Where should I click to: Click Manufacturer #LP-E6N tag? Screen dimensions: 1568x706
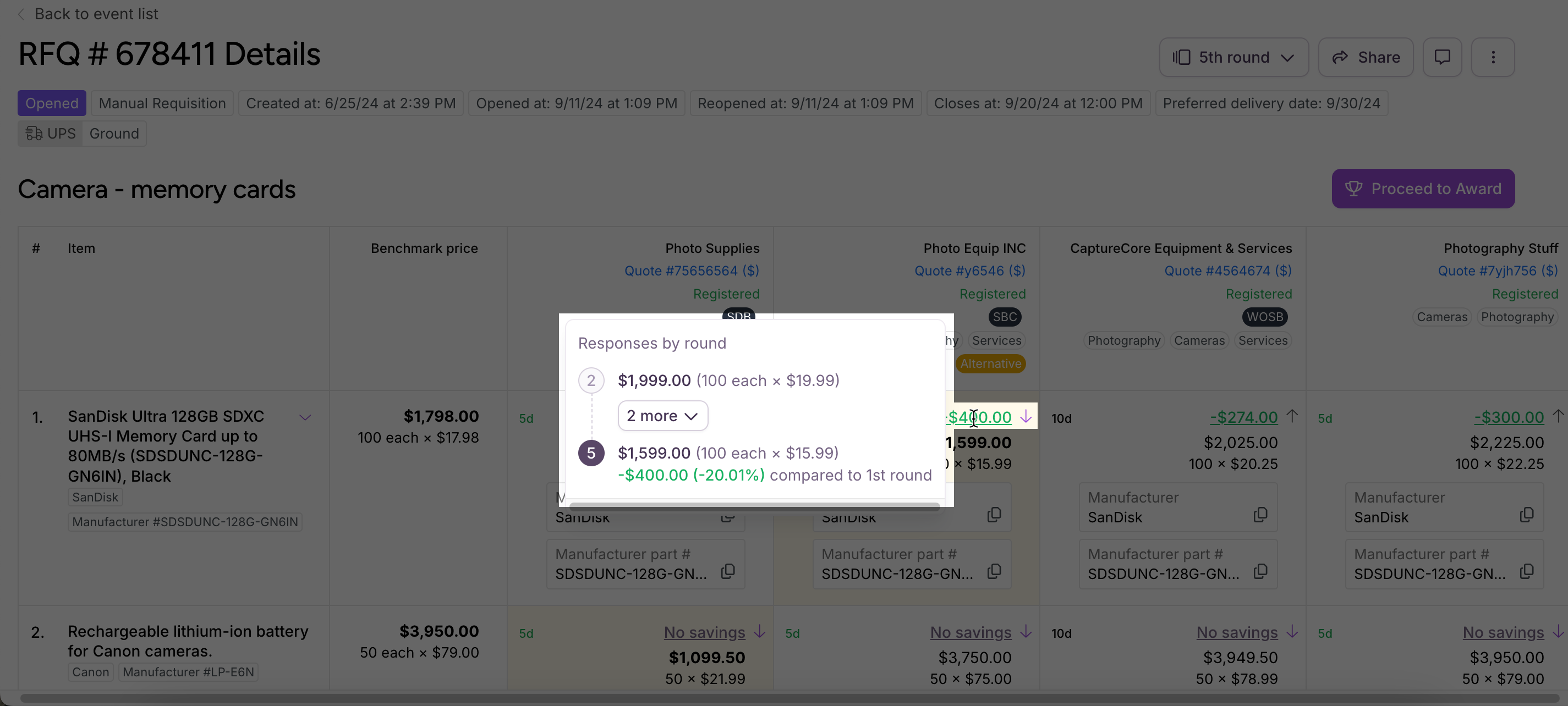188,672
